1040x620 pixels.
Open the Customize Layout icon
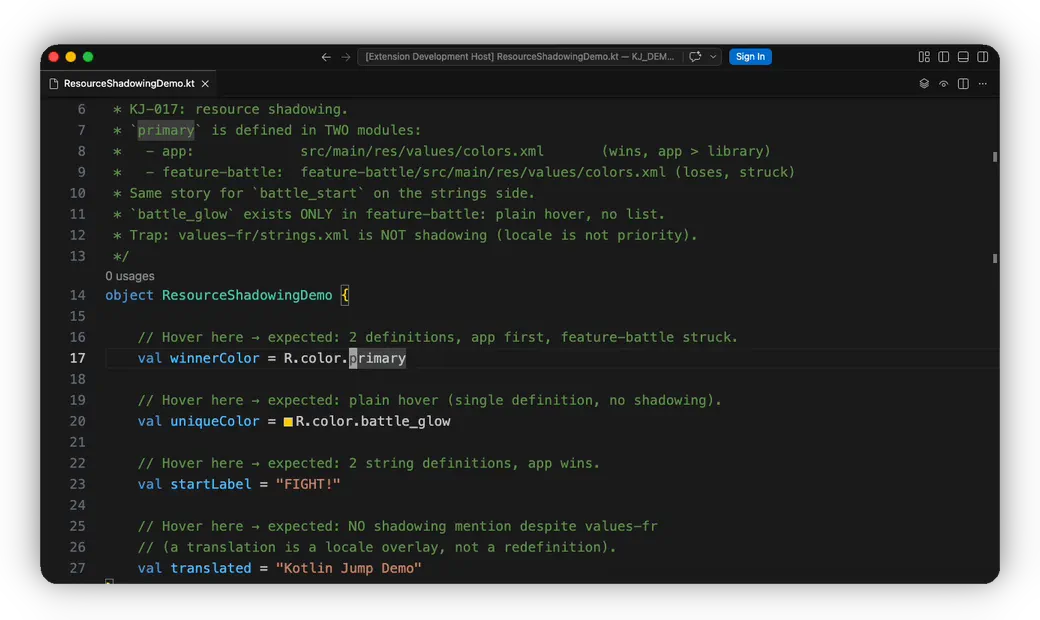[924, 57]
